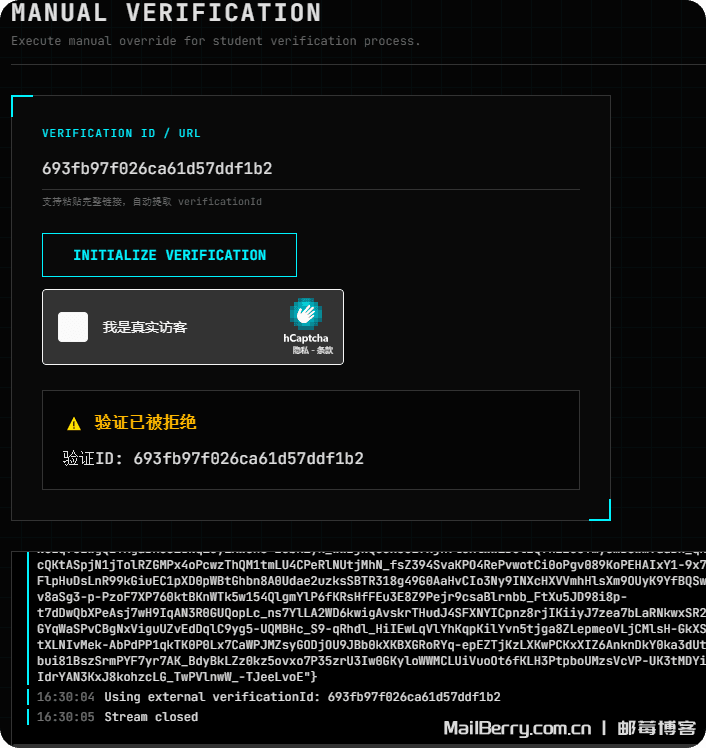706x748 pixels.
Task: Click the 邮莓博客 watermark text
Action: 656,728
